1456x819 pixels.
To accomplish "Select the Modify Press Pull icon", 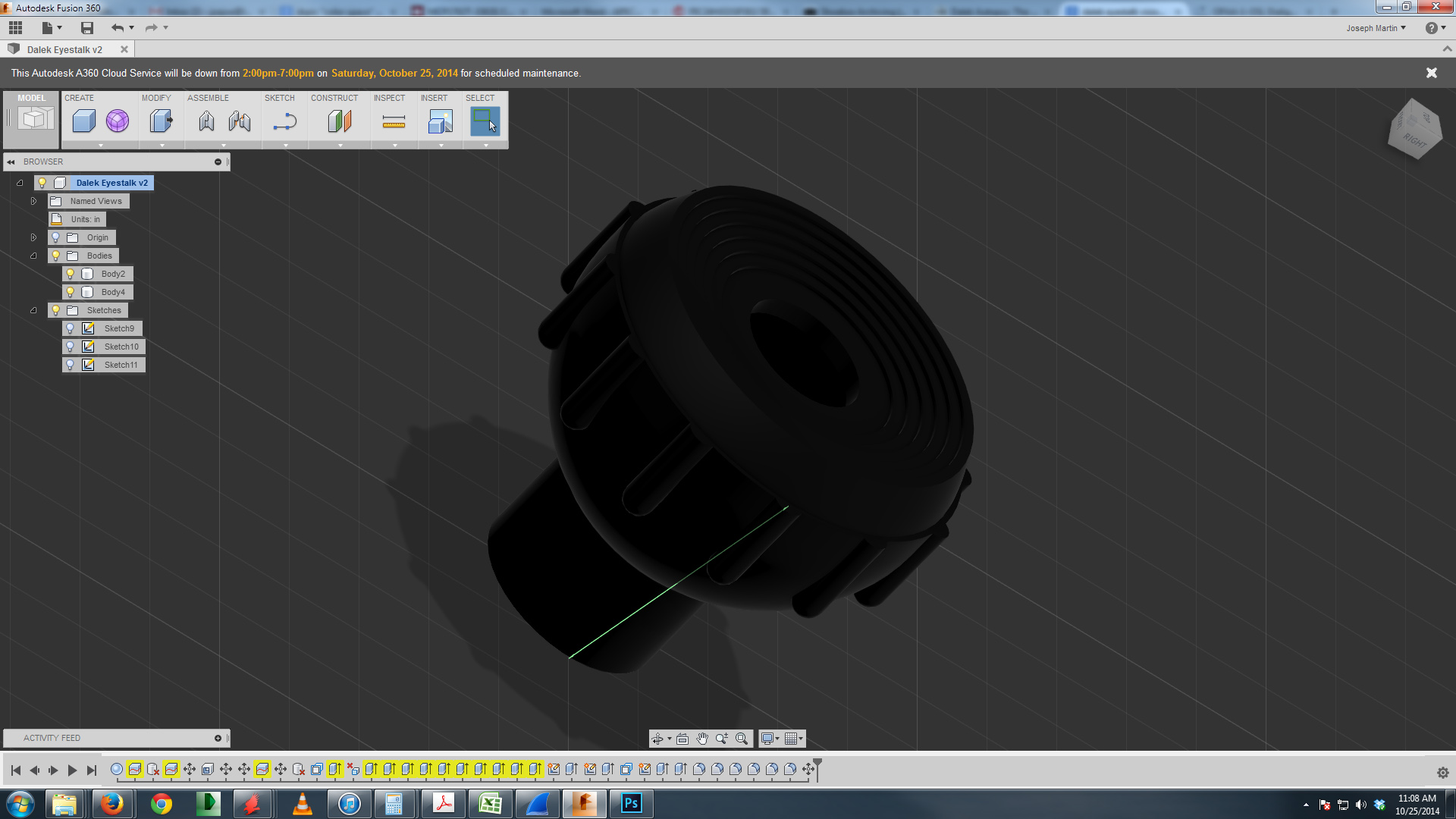I will pyautogui.click(x=161, y=121).
